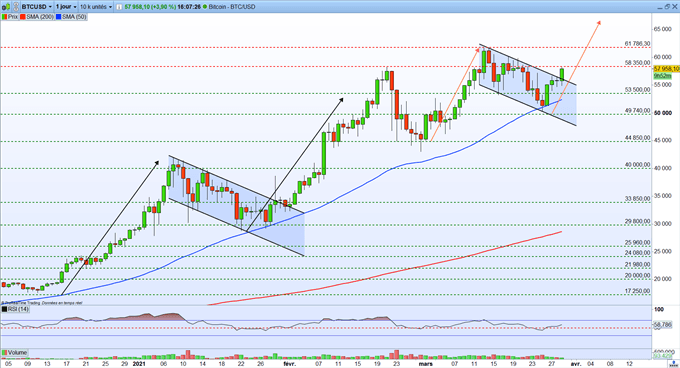680x368 pixels.
Task: Select the 61 786,30 resistance level label
Action: click(638, 44)
